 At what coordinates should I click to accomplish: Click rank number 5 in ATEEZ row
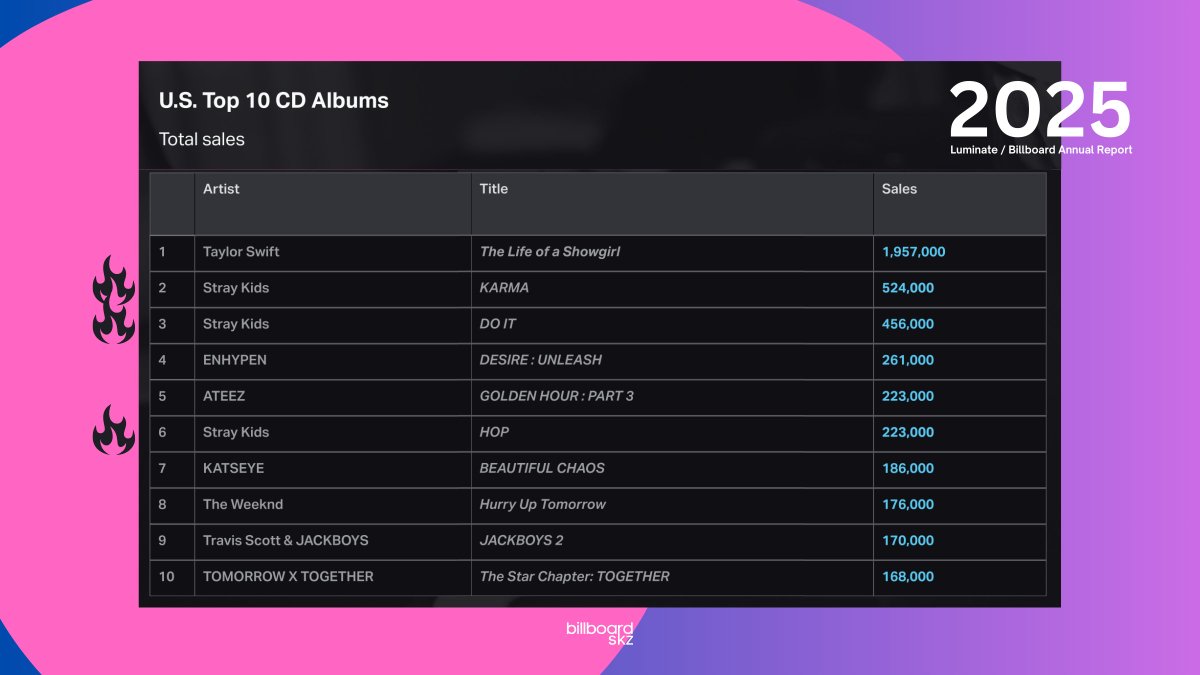[x=163, y=396]
